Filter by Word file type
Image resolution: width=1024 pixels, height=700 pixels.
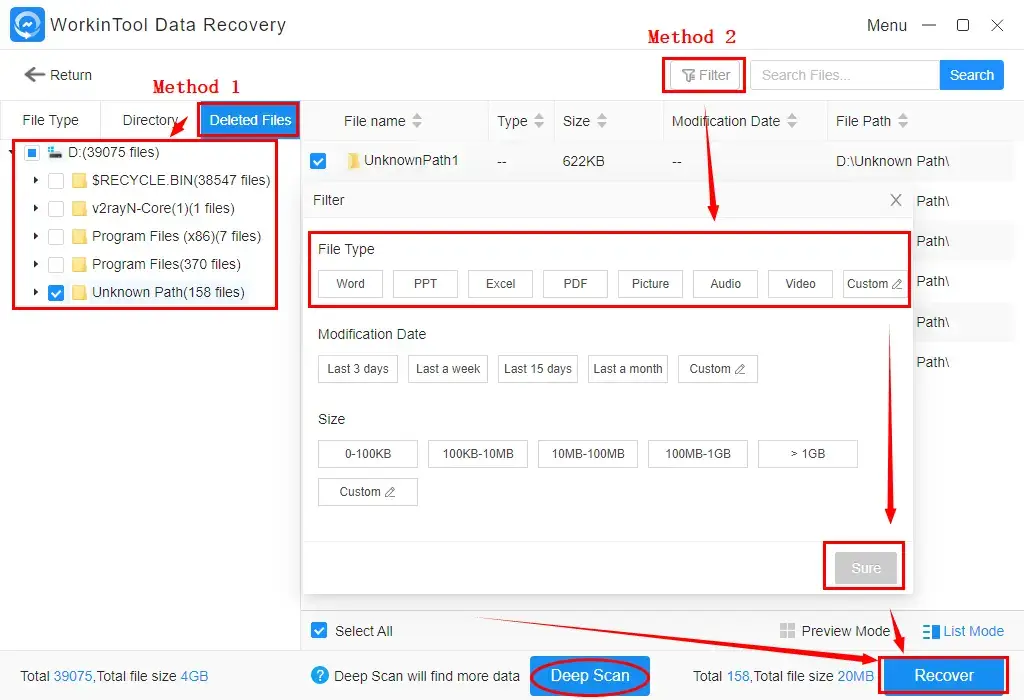click(350, 284)
